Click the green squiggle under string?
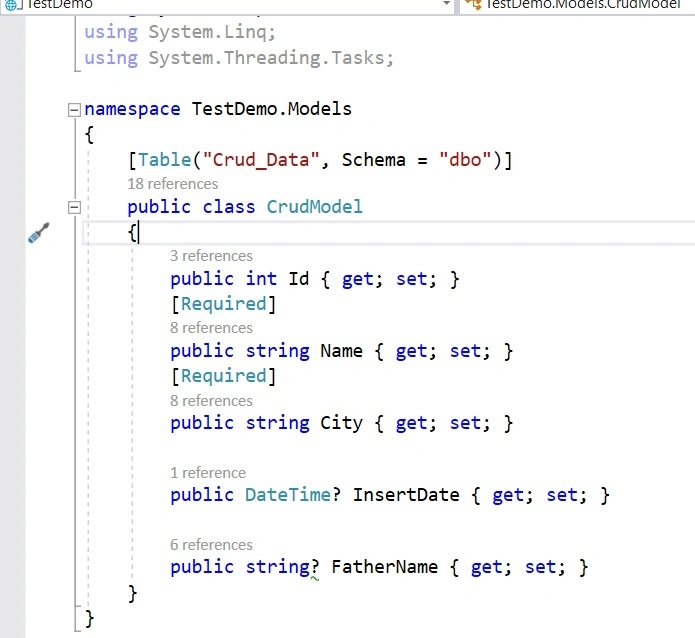The width and height of the screenshot is (695, 638). click(315, 578)
